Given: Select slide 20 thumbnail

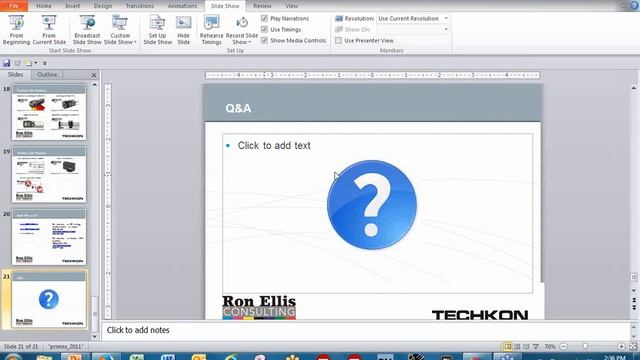Looking at the screenshot, I should click(49, 237).
